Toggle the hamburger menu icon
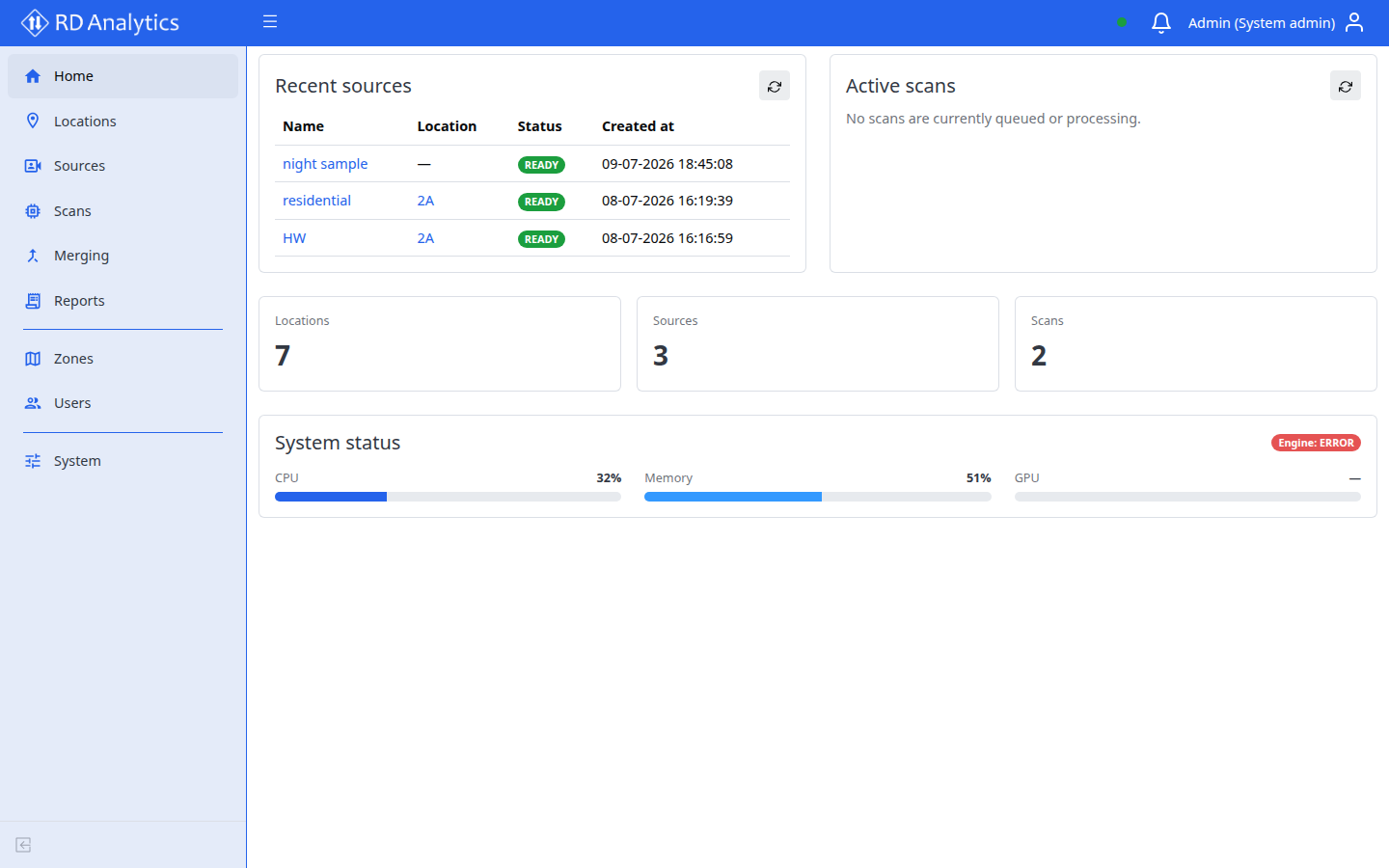 coord(270,21)
